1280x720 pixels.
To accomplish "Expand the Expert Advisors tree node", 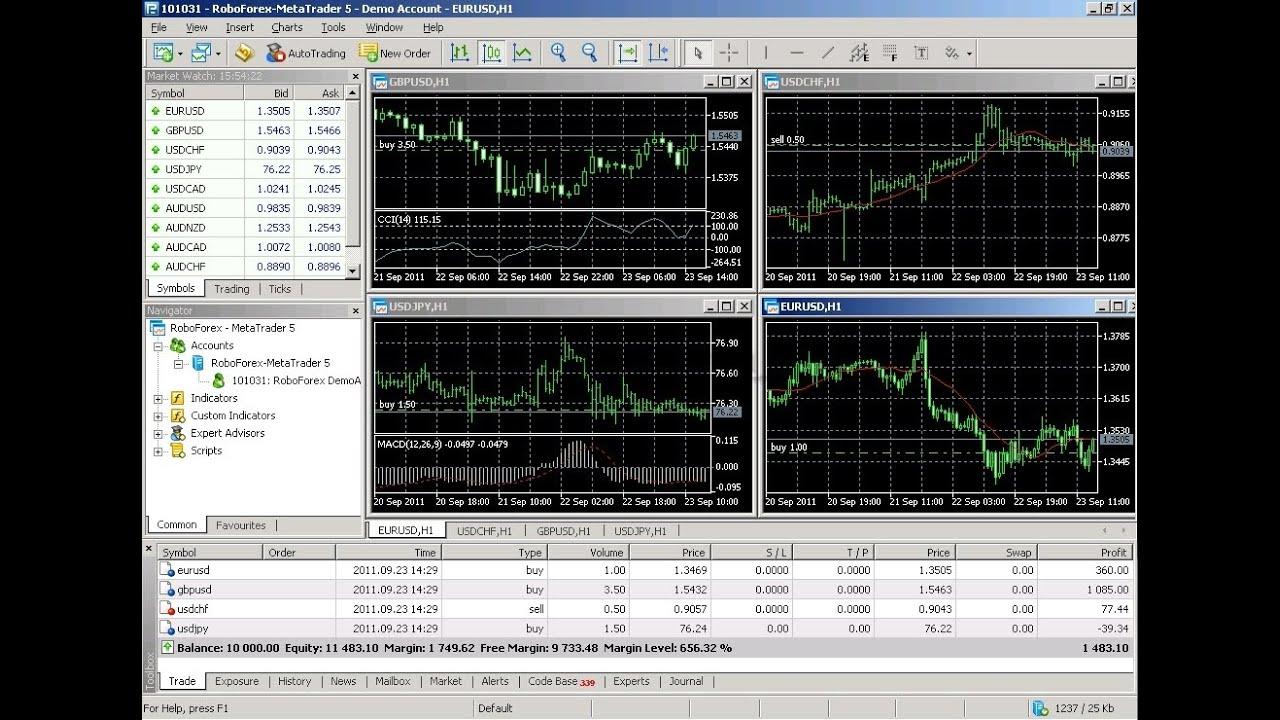I will point(158,434).
